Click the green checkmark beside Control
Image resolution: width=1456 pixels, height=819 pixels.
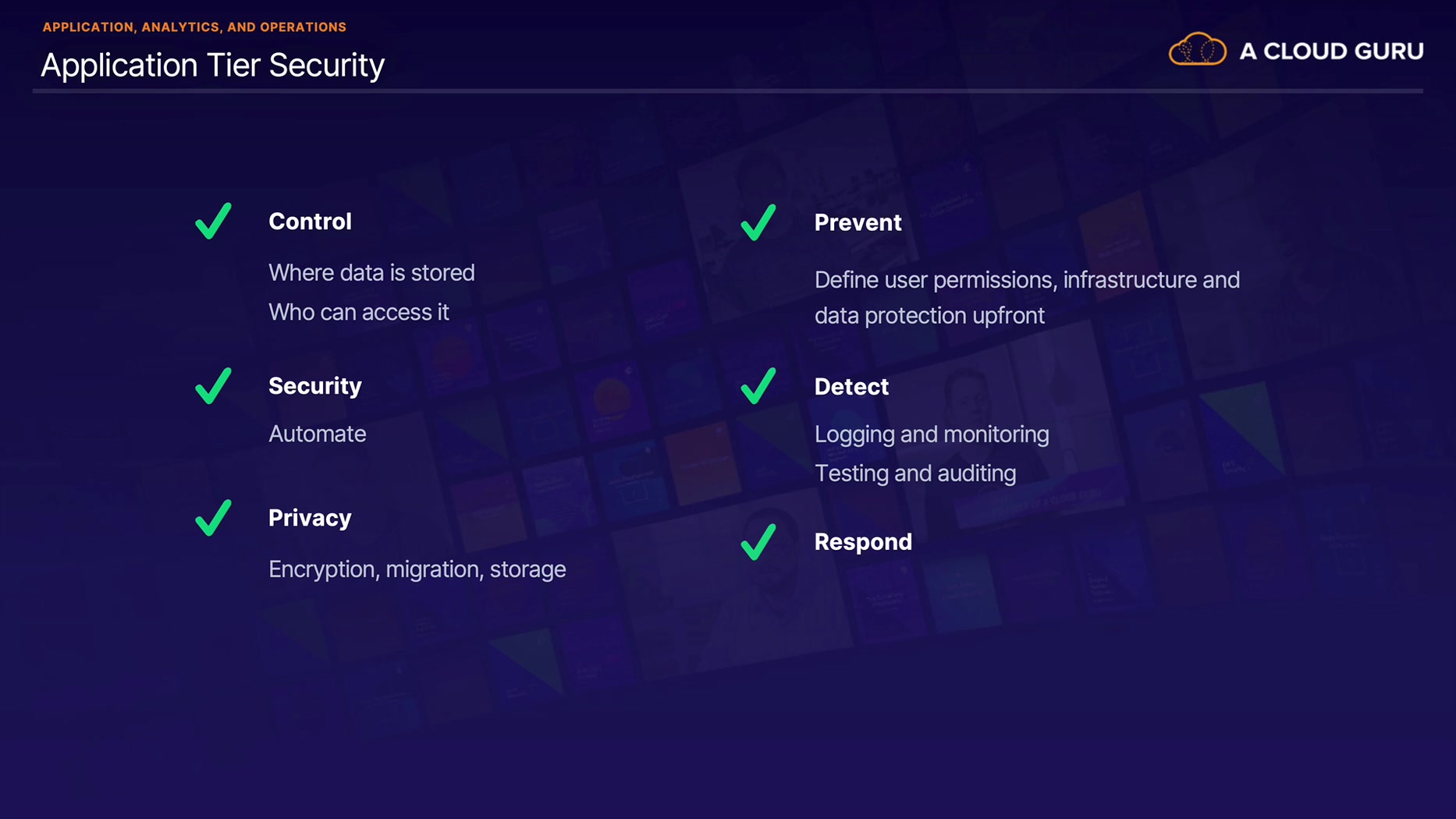[x=213, y=222]
